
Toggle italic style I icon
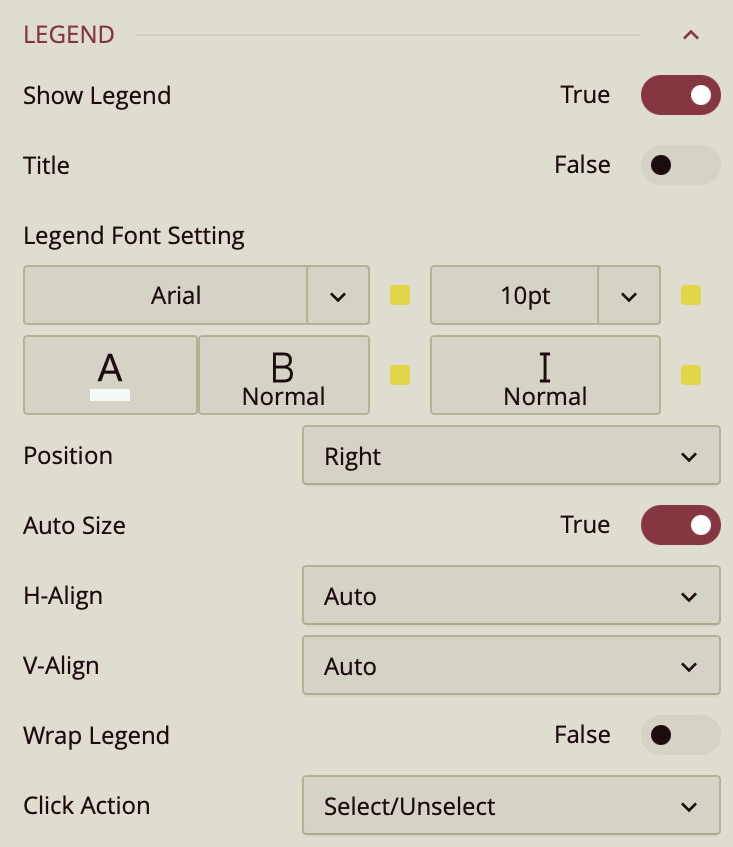[545, 368]
